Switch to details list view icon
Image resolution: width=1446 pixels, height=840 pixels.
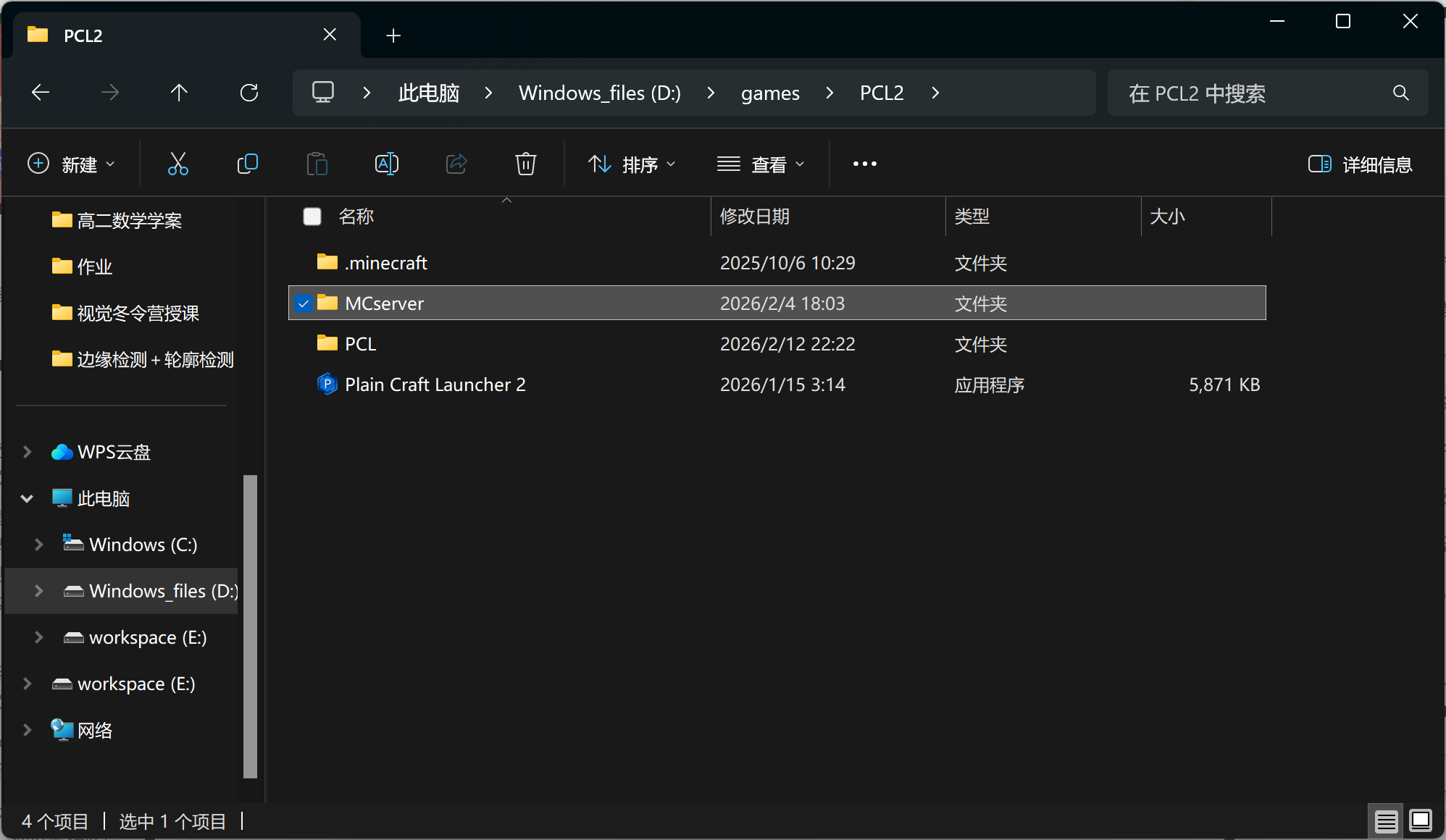click(x=1386, y=821)
